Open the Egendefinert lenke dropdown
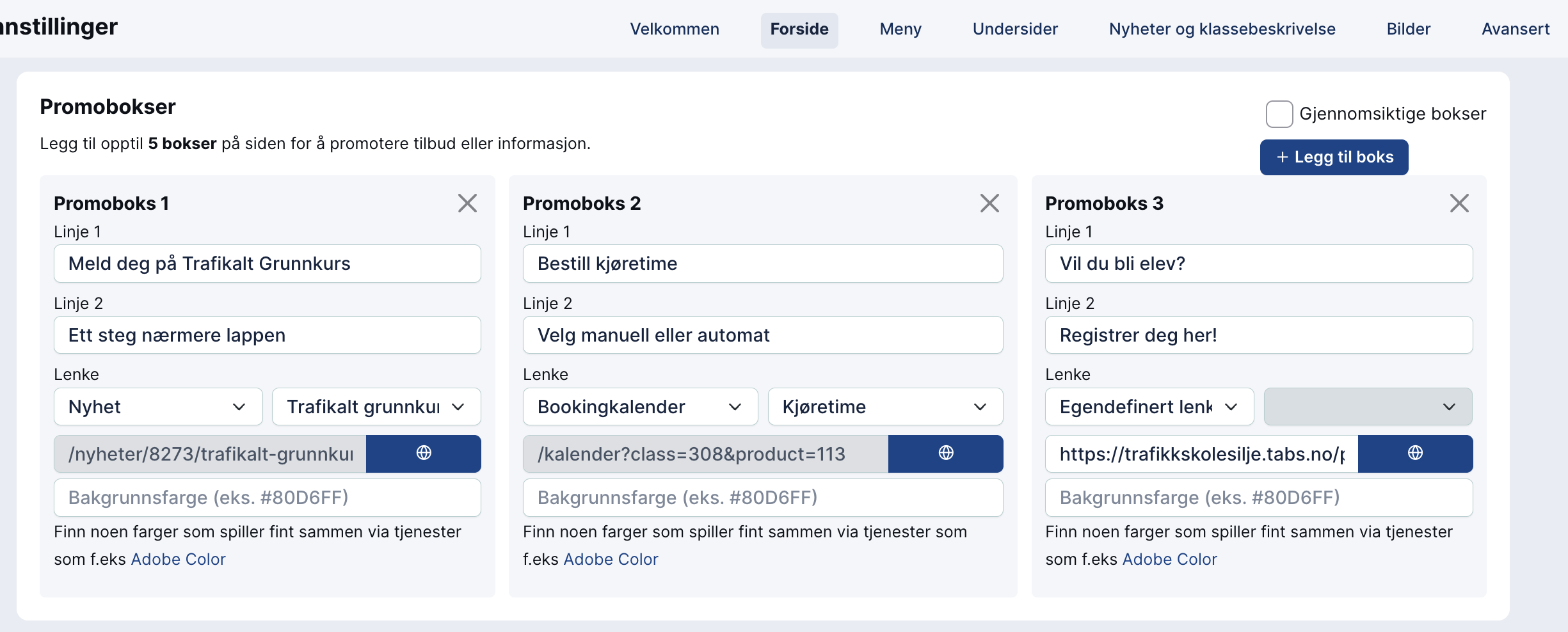This screenshot has height=632, width=1568. pos(1149,407)
